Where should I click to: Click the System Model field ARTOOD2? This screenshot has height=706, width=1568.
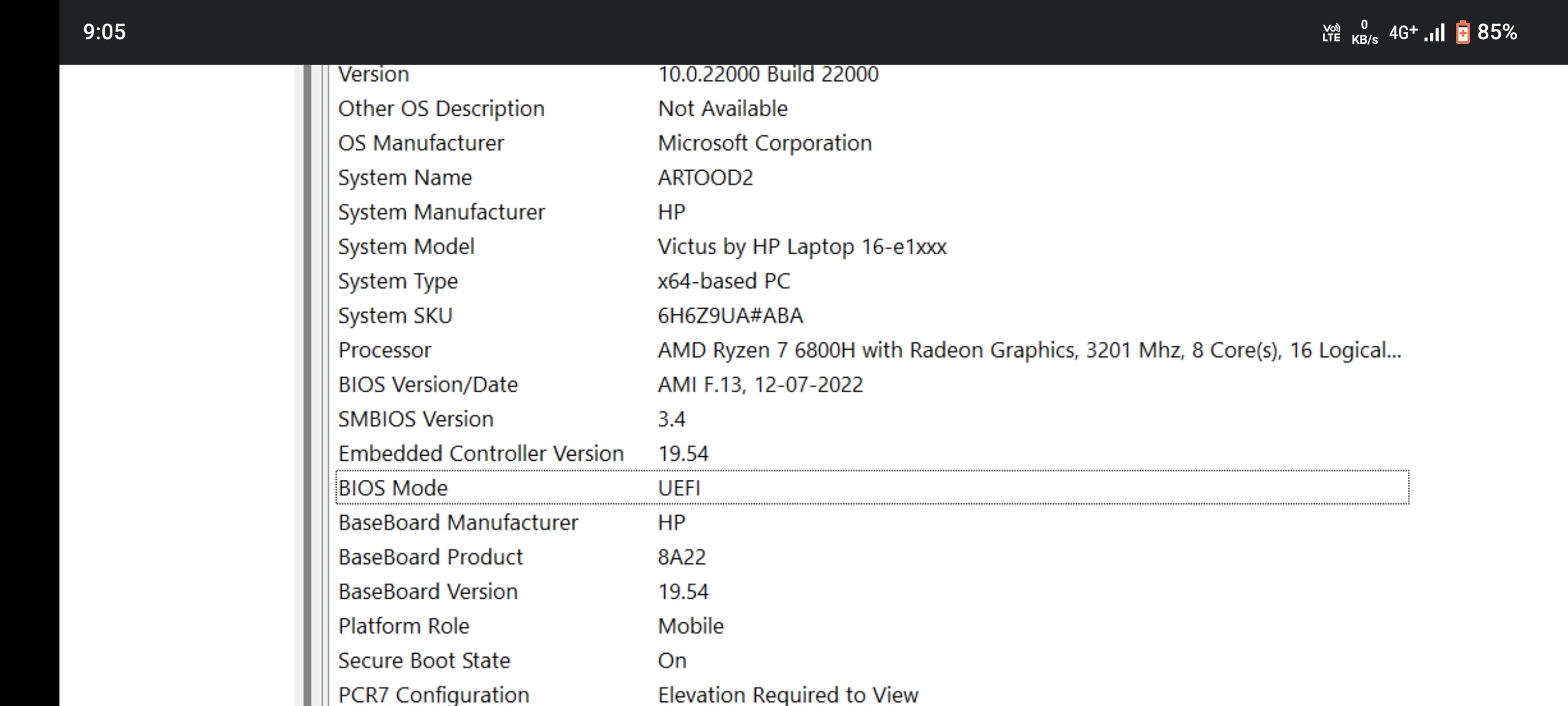(705, 177)
